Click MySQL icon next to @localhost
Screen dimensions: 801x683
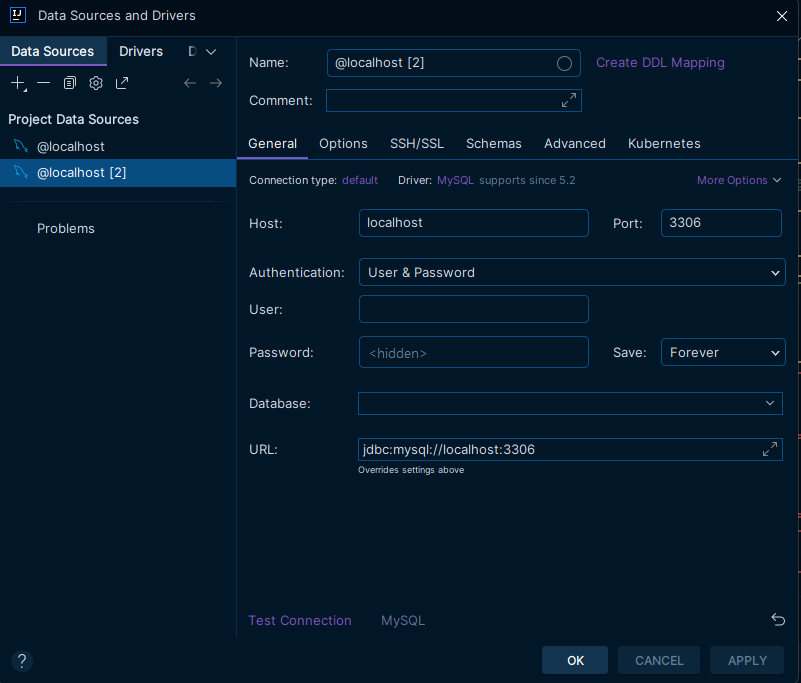20,146
